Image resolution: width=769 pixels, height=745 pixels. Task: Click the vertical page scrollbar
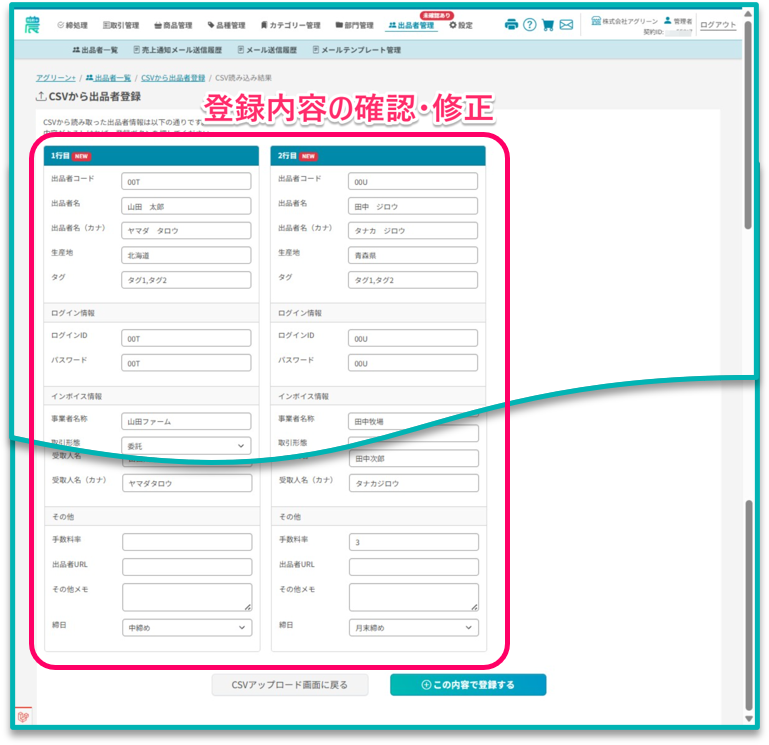748,363
